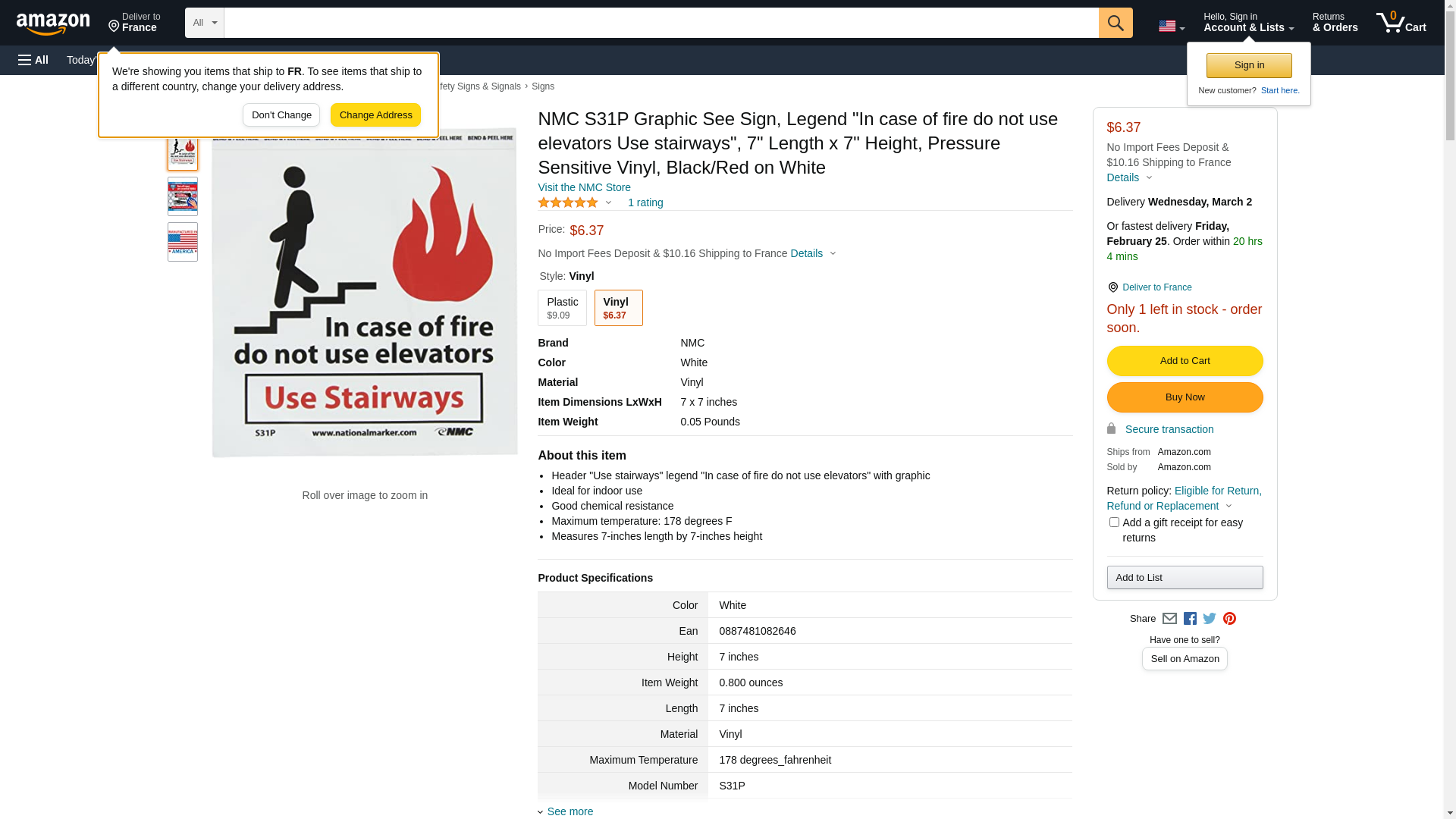This screenshot has height=819, width=1456.
Task: Open the search category All dropdown
Action: pos(204,23)
